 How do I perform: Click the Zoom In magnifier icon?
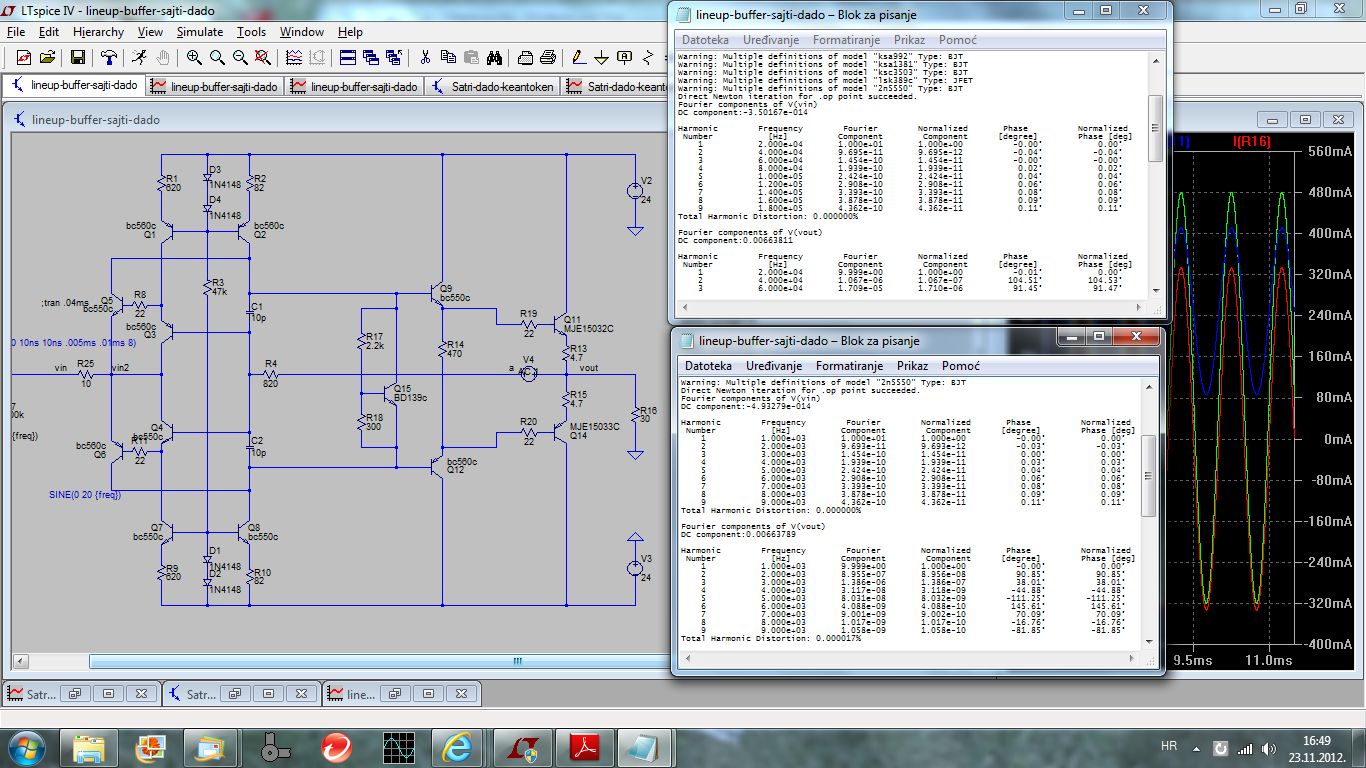pos(194,57)
